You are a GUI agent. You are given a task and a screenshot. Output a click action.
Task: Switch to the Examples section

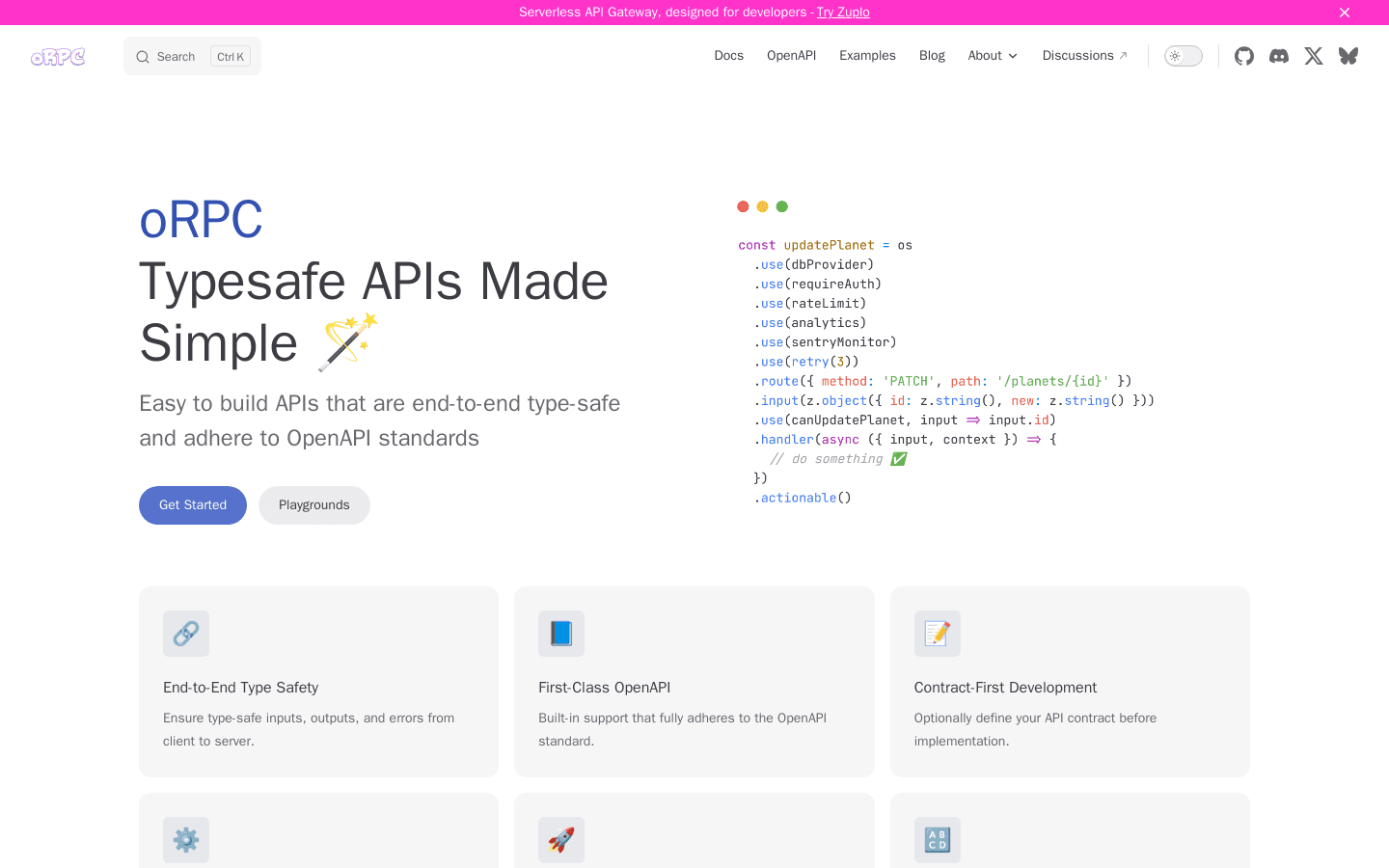(867, 55)
